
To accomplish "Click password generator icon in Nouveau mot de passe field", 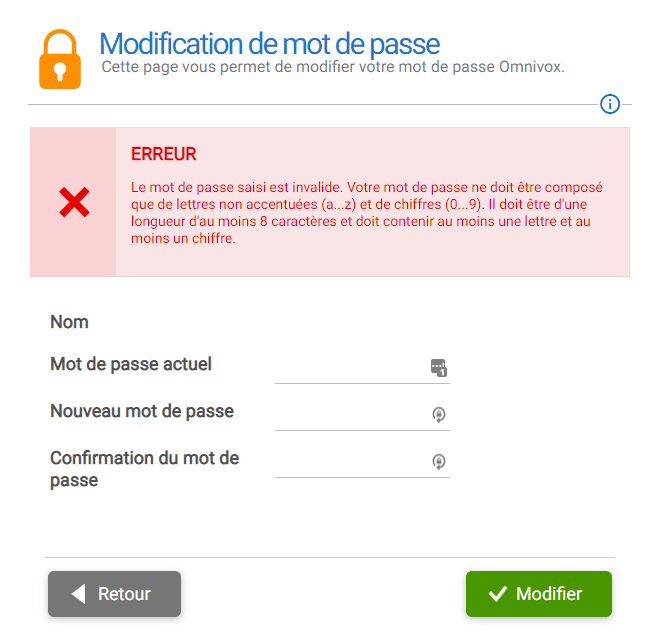I will tap(438, 414).
